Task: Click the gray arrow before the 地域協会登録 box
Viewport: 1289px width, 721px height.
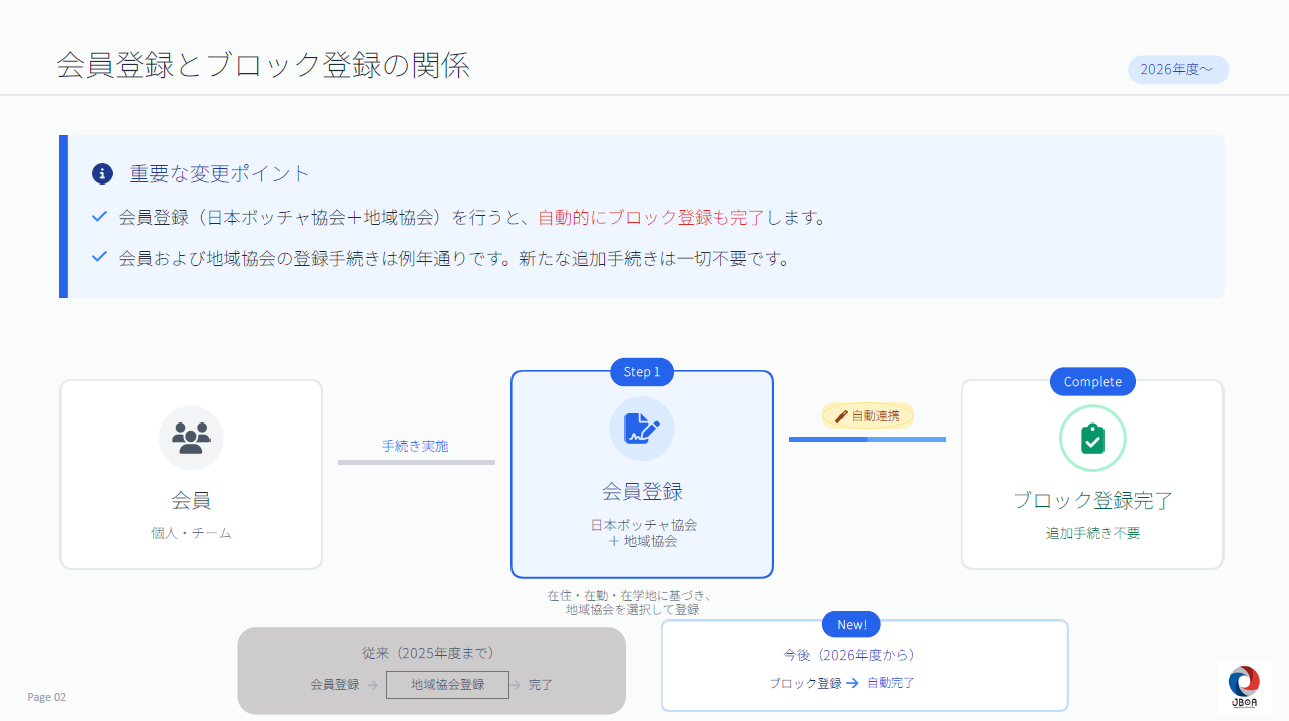Action: click(372, 685)
